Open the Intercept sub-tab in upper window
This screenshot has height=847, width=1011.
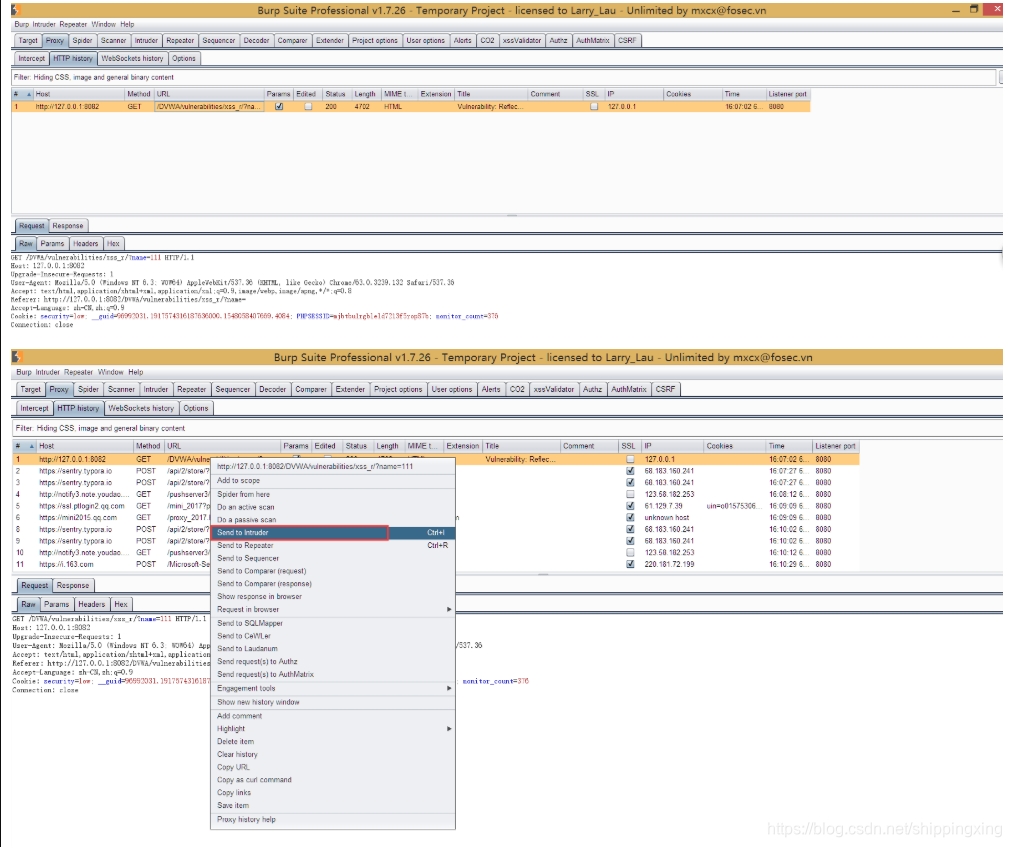click(32, 59)
